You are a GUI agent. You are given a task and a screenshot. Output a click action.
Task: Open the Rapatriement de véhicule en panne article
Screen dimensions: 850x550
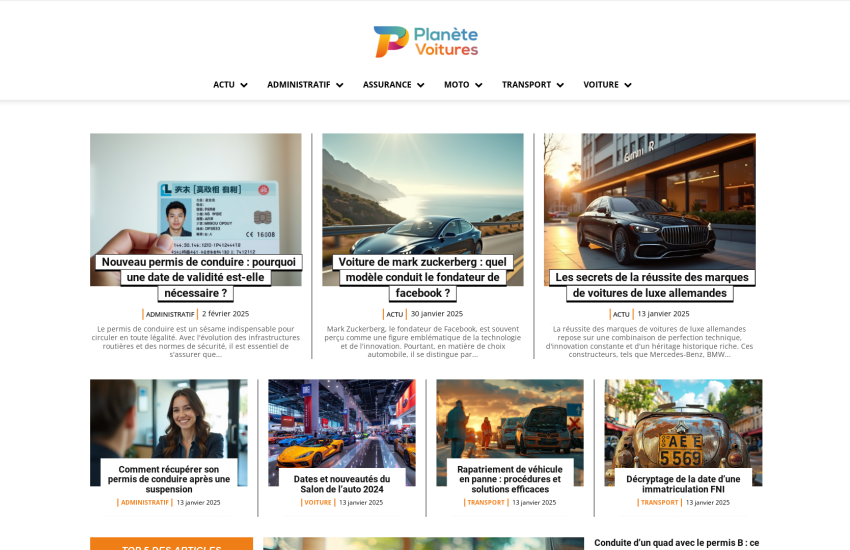[510, 479]
